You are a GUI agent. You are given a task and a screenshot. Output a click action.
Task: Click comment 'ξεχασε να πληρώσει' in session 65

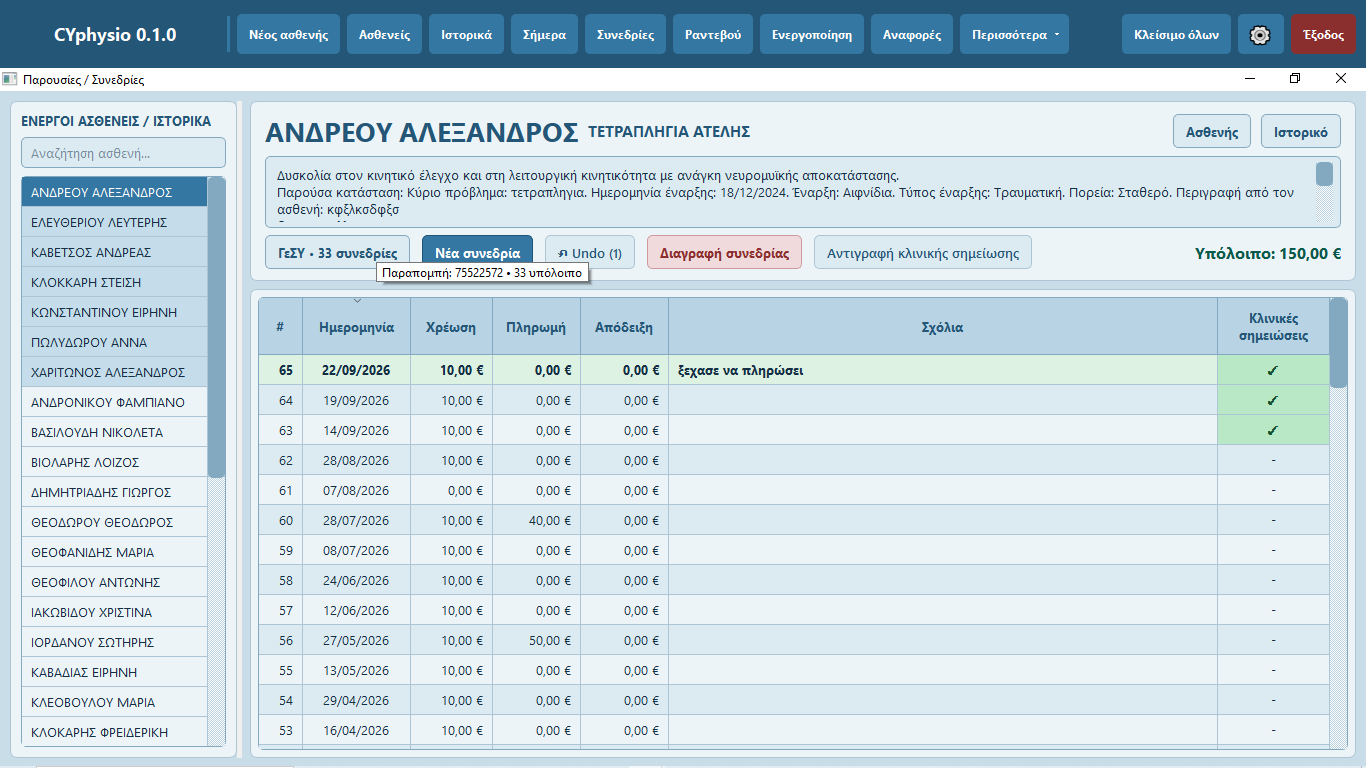(741, 371)
